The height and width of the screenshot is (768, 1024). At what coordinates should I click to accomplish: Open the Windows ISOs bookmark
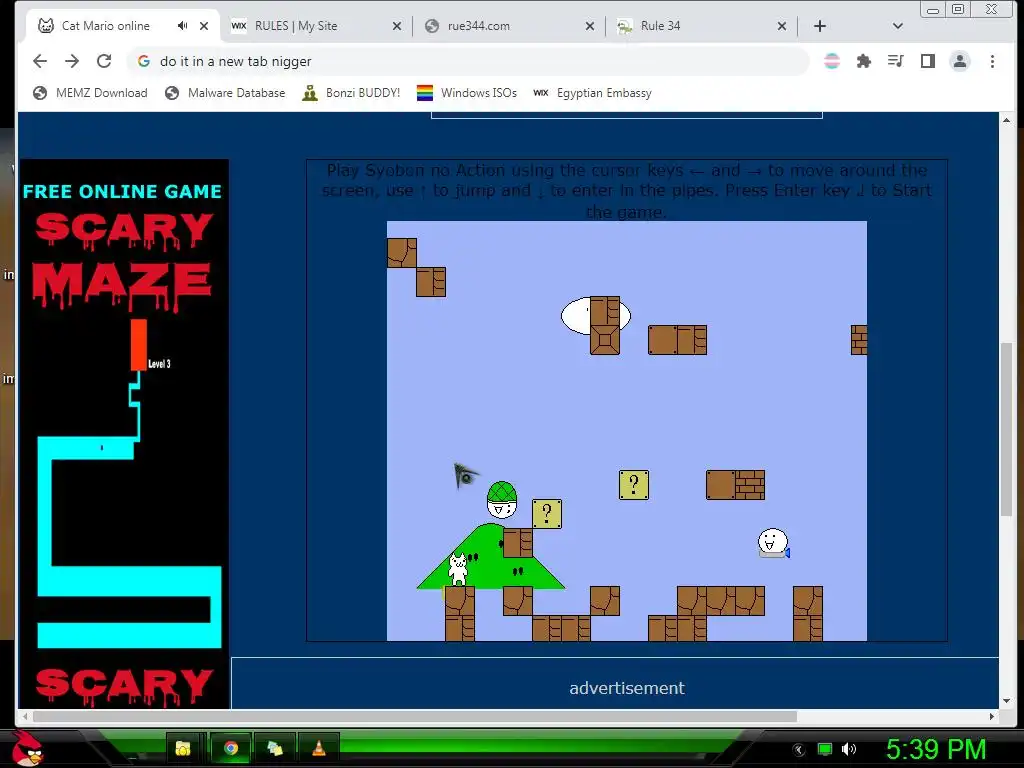467,93
